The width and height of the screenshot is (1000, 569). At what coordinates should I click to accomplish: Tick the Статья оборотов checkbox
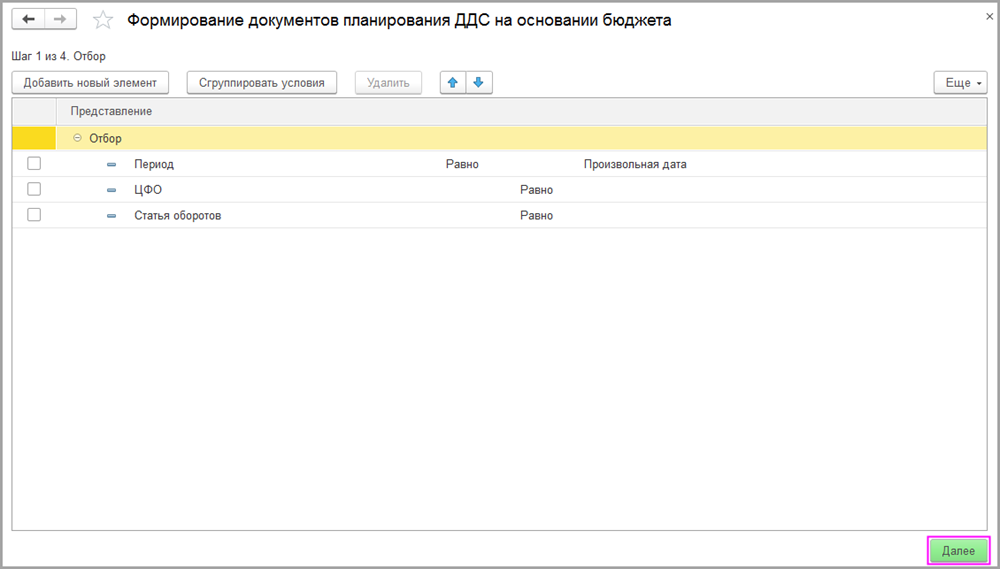[x=34, y=215]
